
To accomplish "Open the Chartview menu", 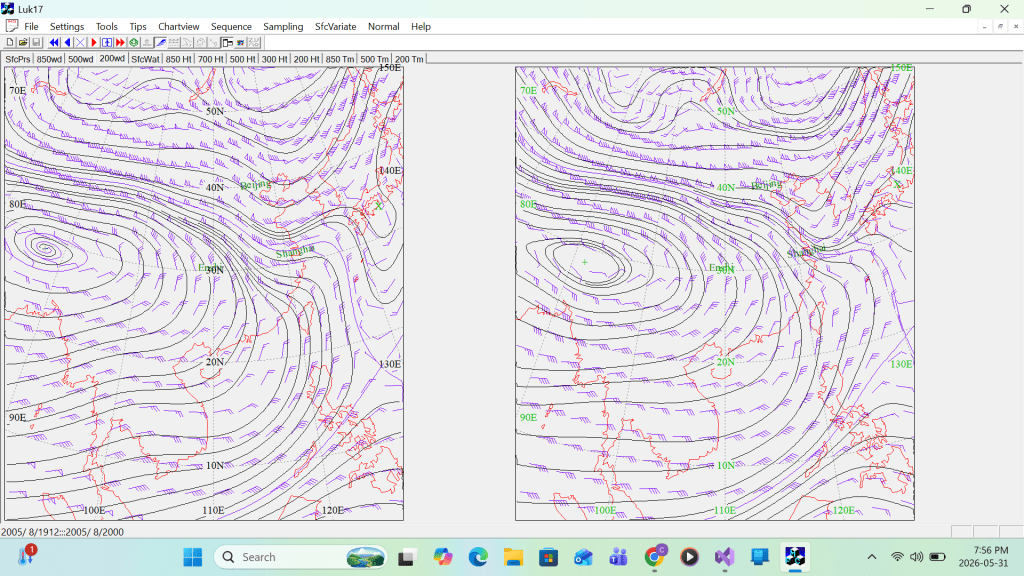I will coord(178,27).
